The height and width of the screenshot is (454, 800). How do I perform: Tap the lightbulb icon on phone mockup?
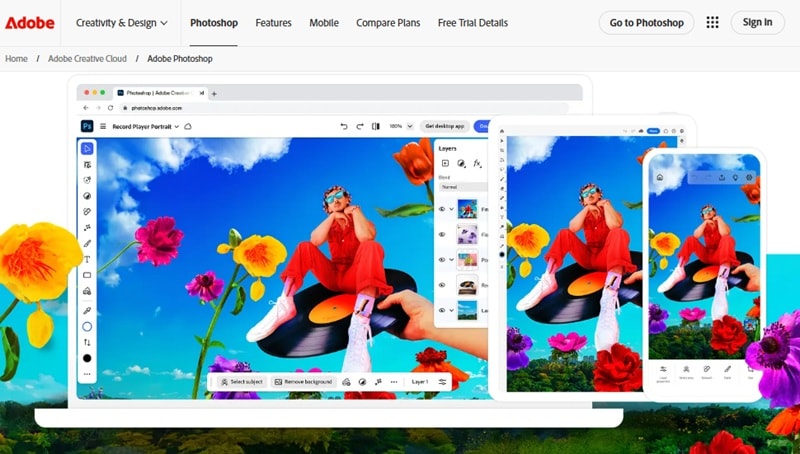[735, 178]
